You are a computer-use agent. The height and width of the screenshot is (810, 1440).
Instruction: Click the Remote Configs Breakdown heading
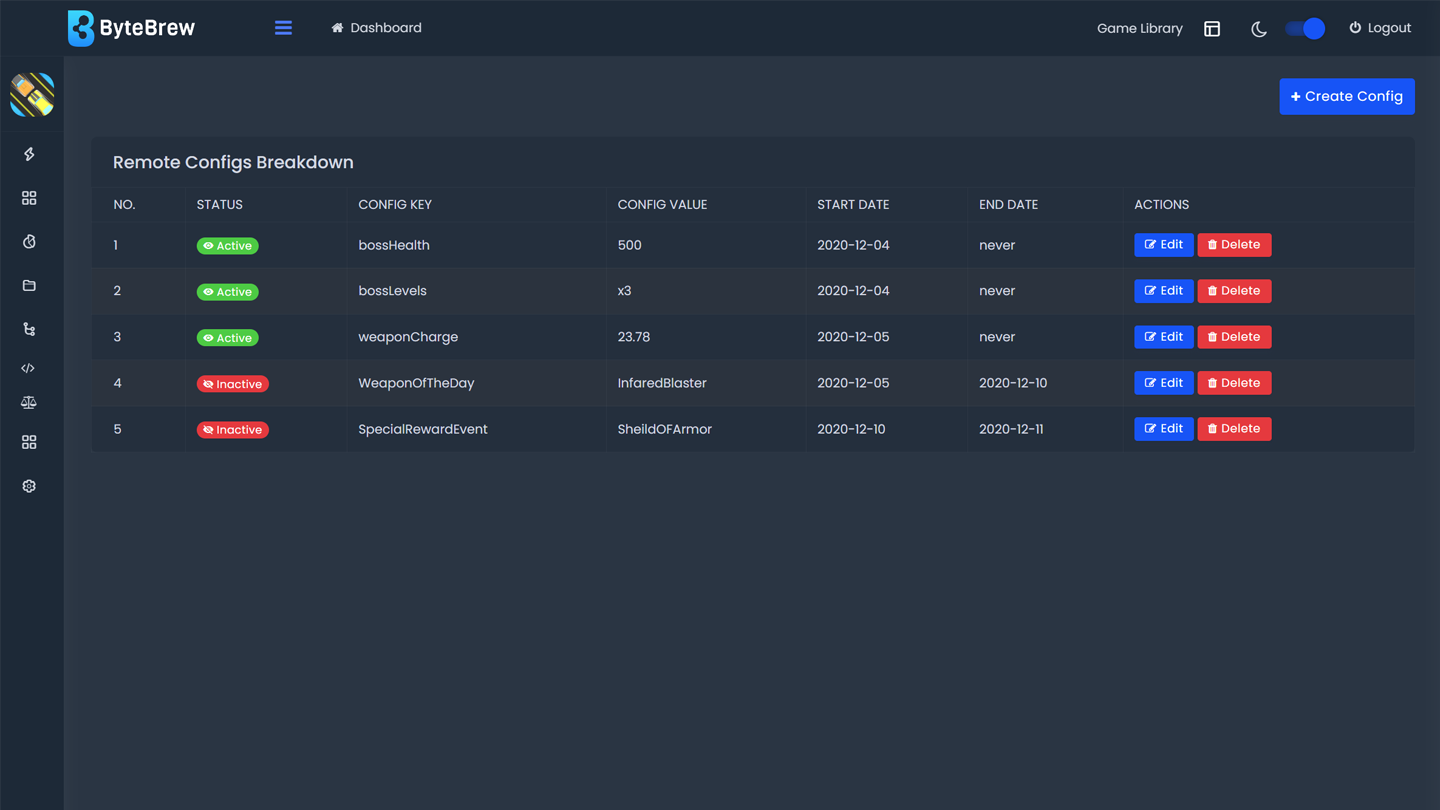point(233,162)
